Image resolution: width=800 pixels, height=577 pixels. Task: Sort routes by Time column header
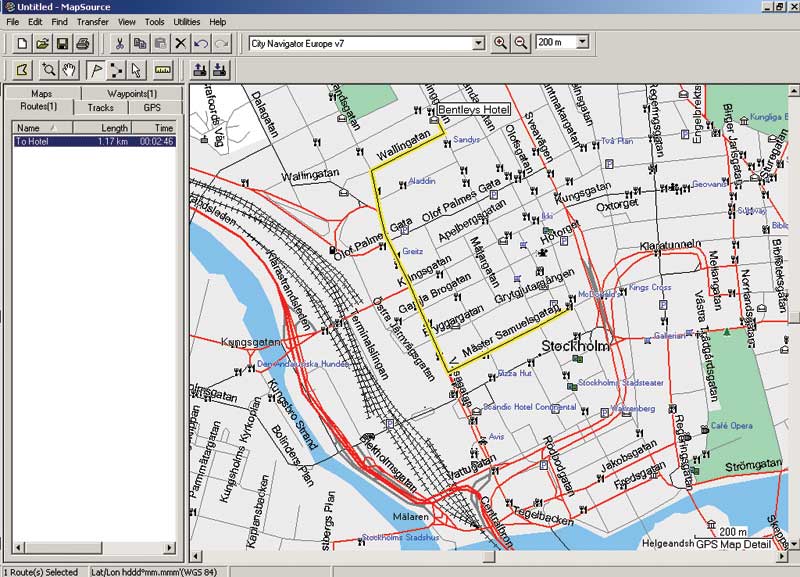[154, 128]
